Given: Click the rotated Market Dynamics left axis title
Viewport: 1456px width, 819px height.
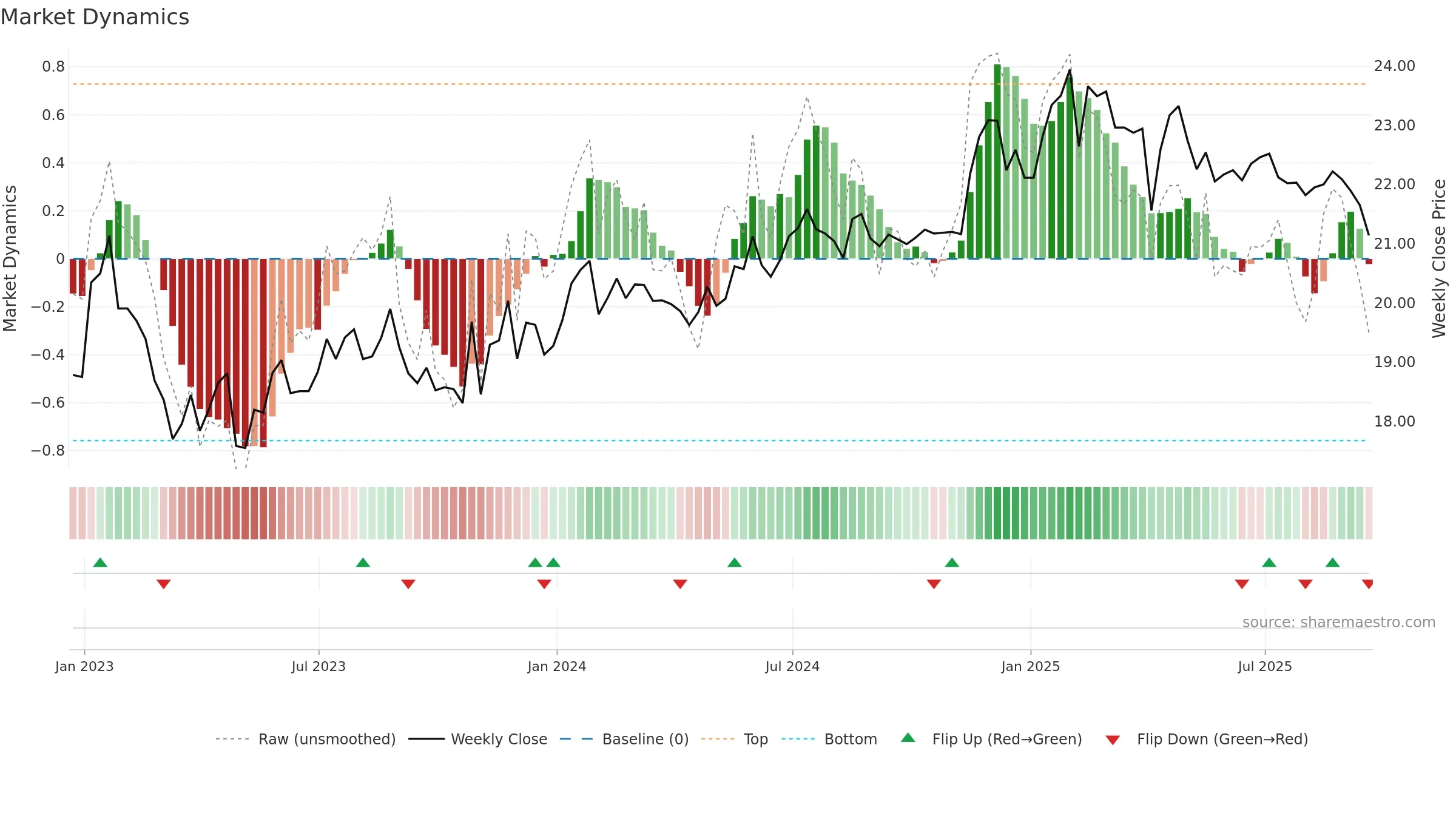Looking at the screenshot, I should [10, 258].
